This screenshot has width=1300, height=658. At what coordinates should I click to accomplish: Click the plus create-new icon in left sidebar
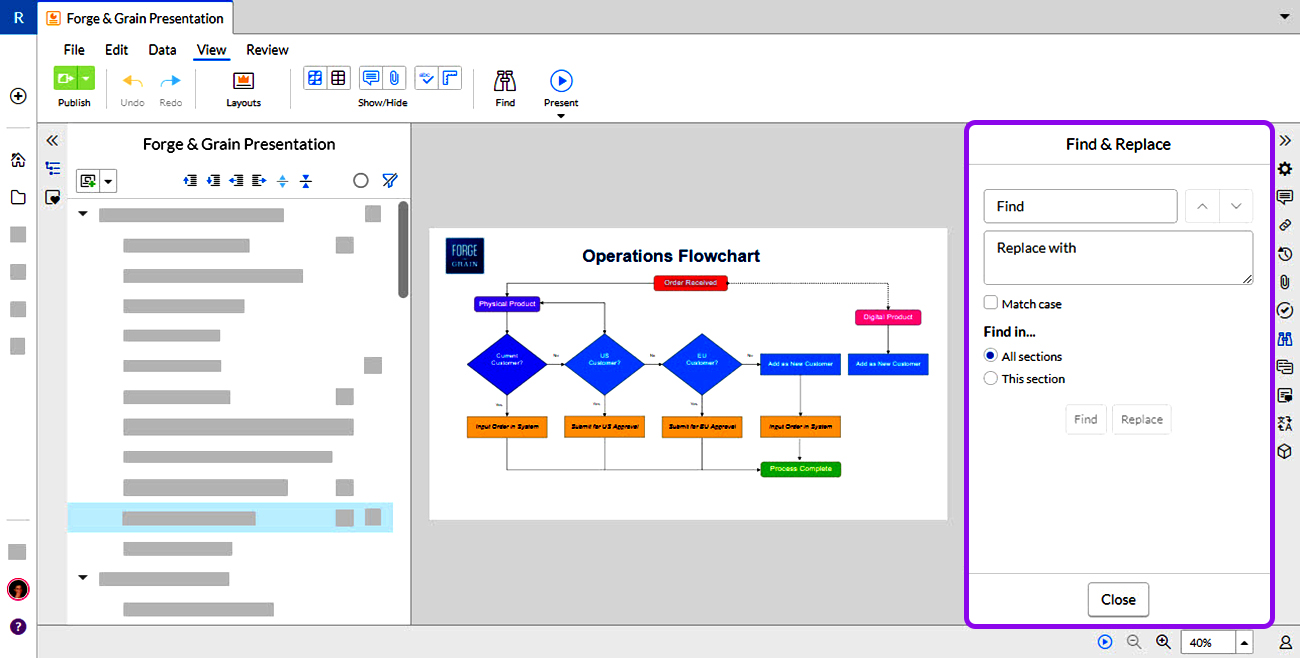(18, 96)
